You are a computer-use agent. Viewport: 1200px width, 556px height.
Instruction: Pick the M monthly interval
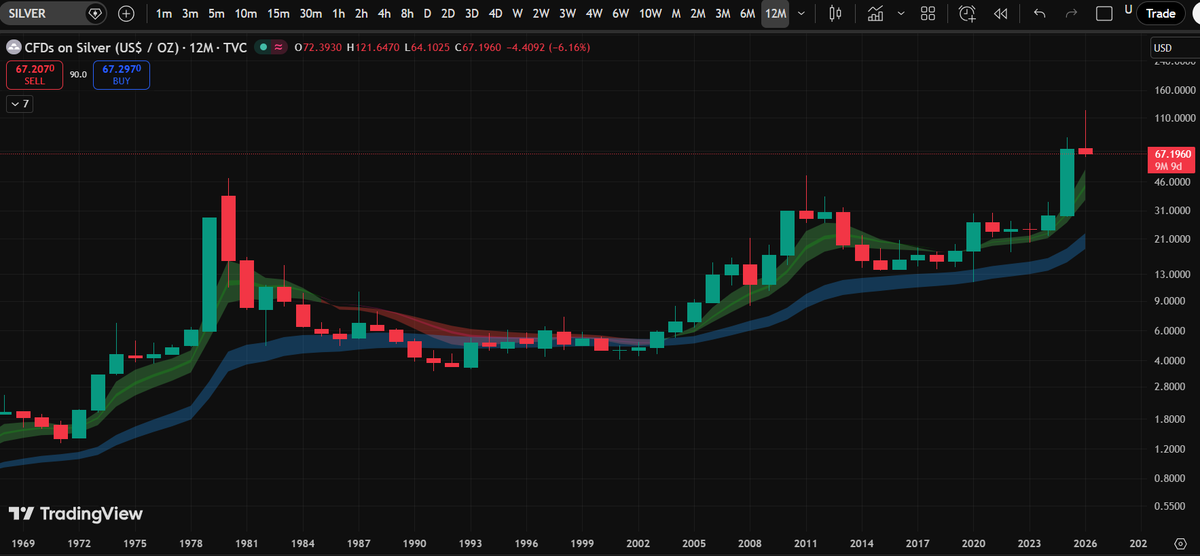click(x=677, y=14)
